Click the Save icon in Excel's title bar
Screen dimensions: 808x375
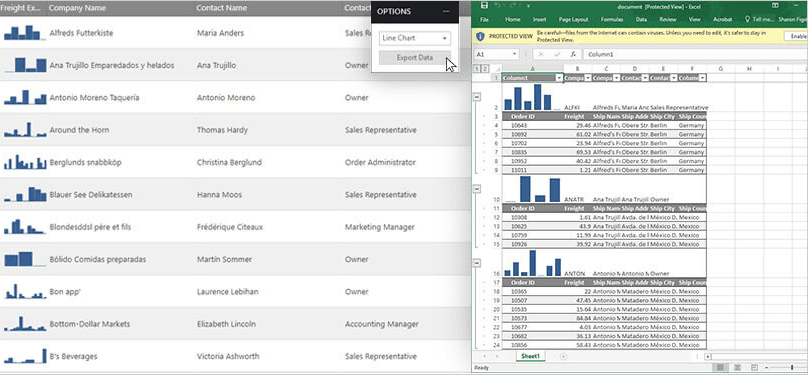pos(484,6)
